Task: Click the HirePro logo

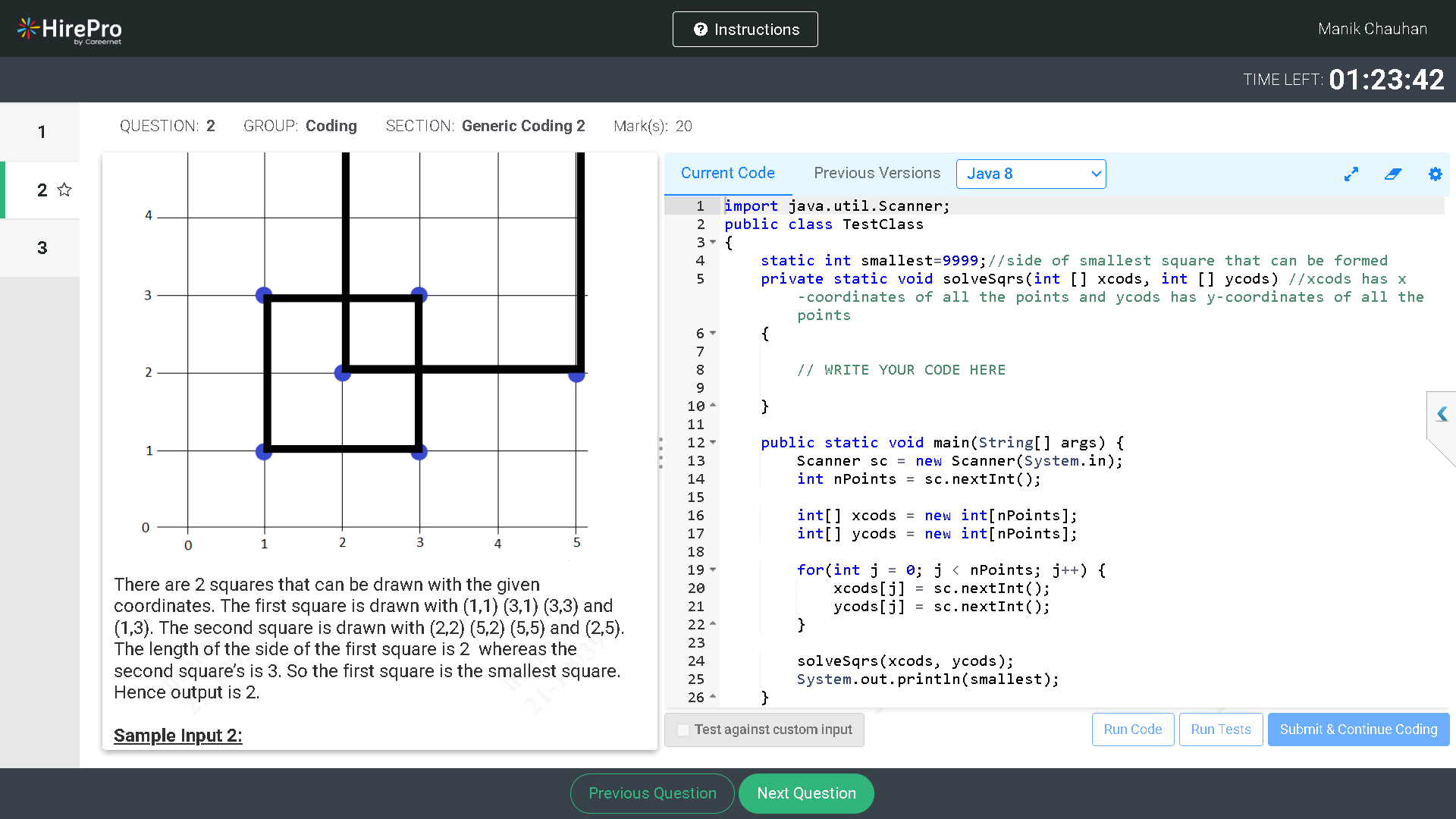Action: (70, 30)
